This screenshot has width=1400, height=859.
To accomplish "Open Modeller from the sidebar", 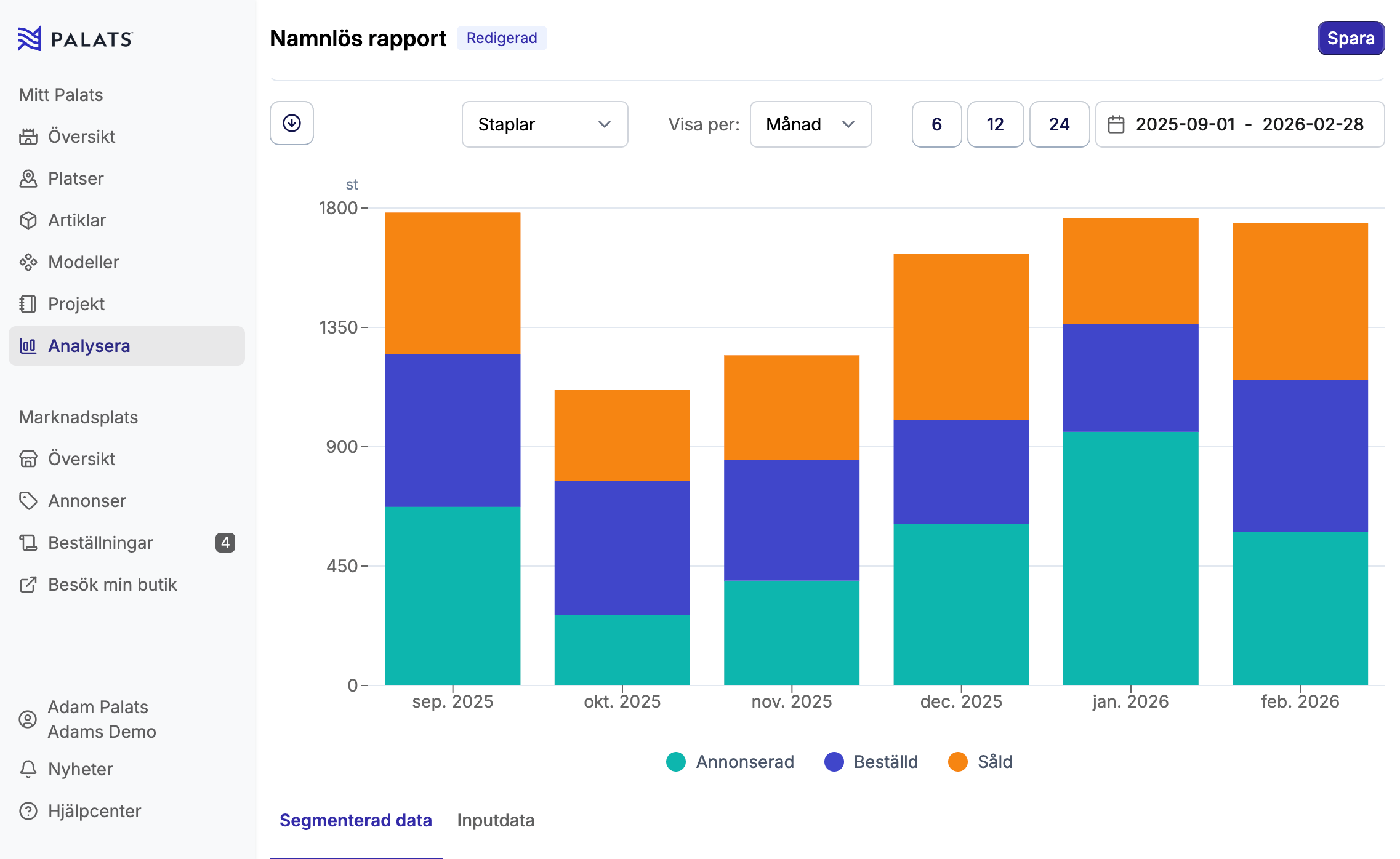I will [83, 262].
